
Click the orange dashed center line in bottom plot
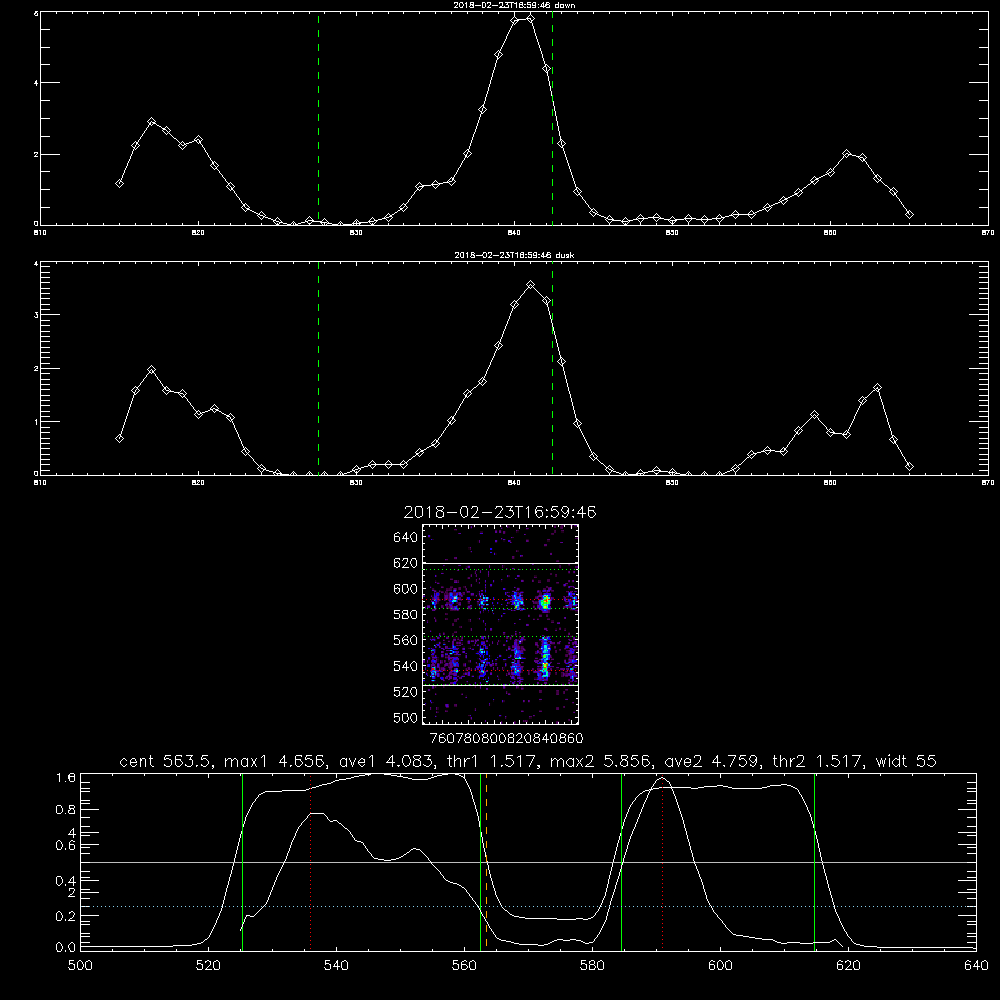coord(487,861)
